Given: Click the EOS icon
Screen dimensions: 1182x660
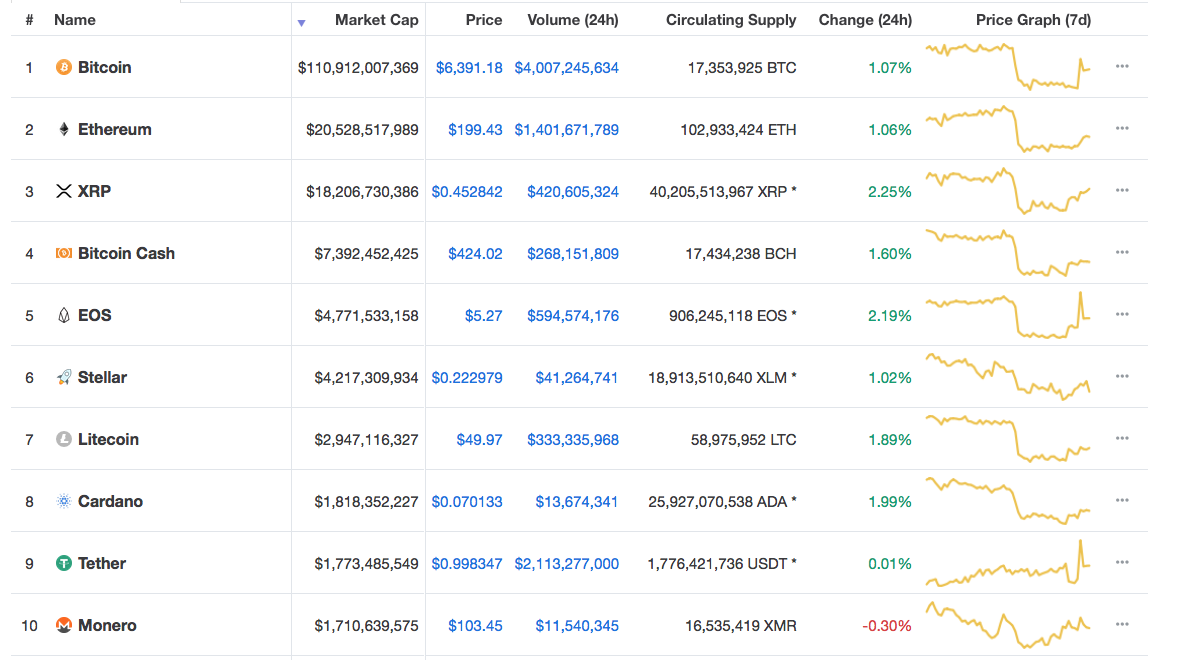Looking at the screenshot, I should pyautogui.click(x=62, y=315).
